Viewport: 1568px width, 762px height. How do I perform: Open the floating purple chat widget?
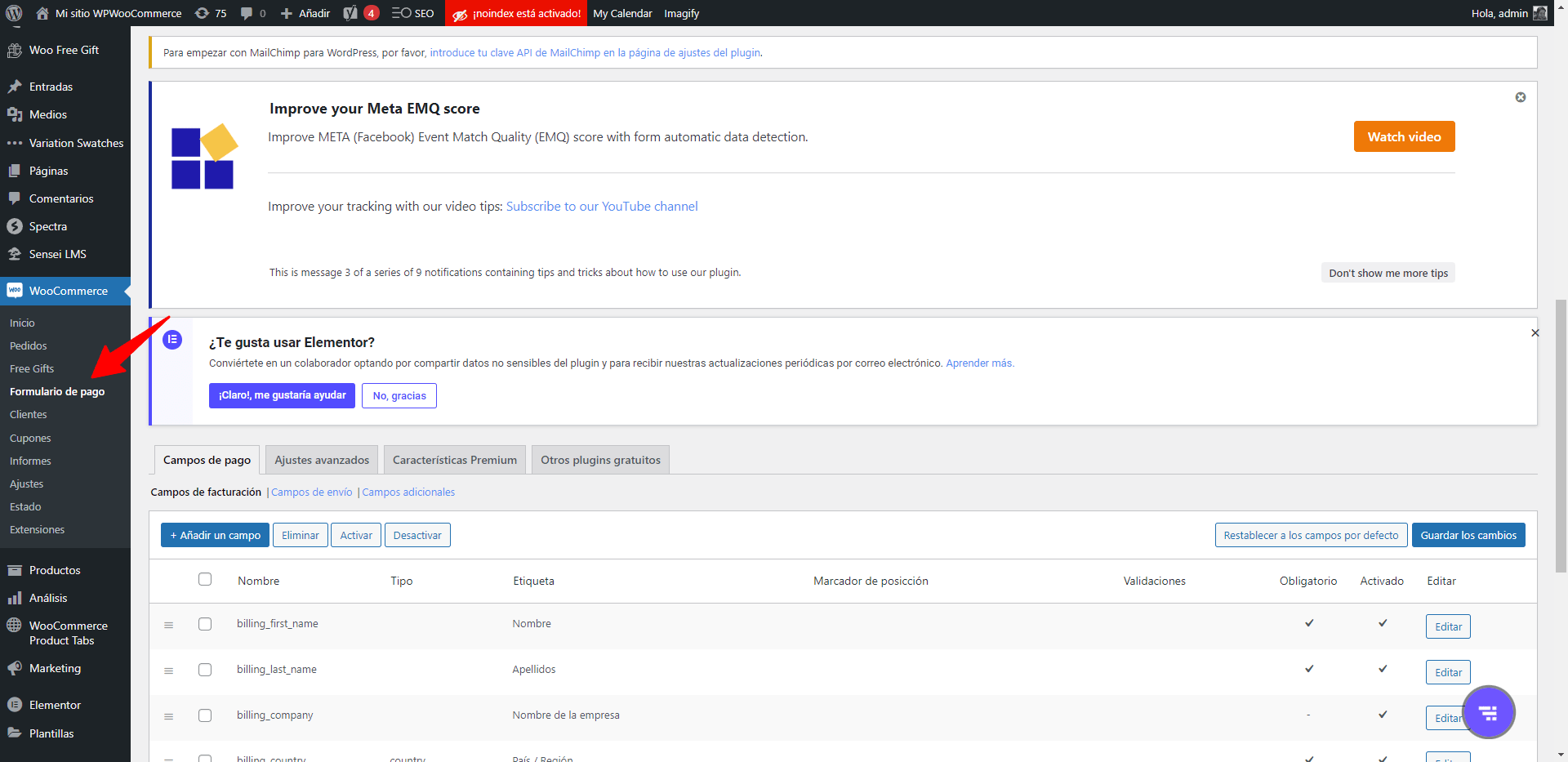click(x=1489, y=712)
